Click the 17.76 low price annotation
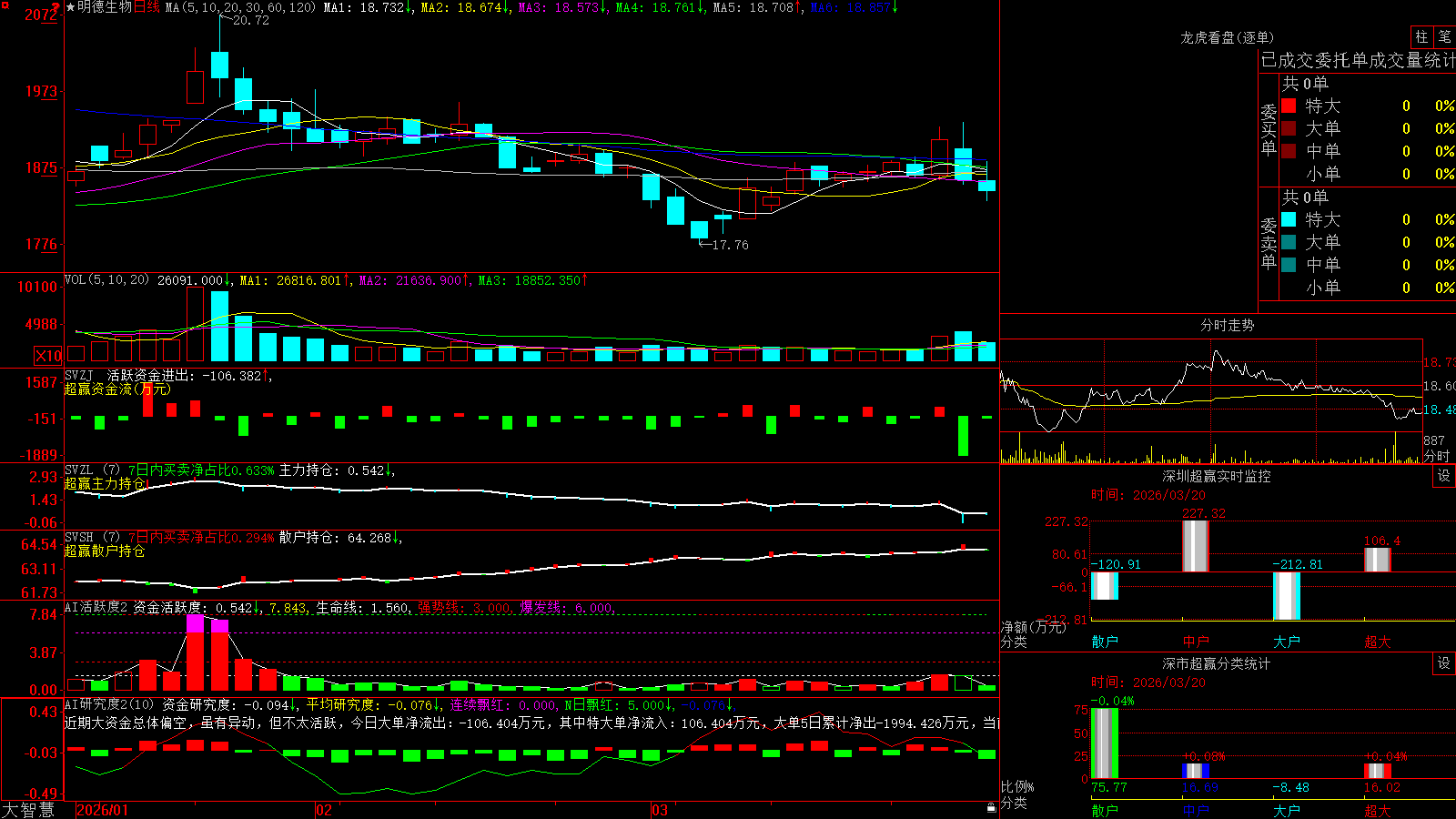1456x819 pixels. click(730, 245)
